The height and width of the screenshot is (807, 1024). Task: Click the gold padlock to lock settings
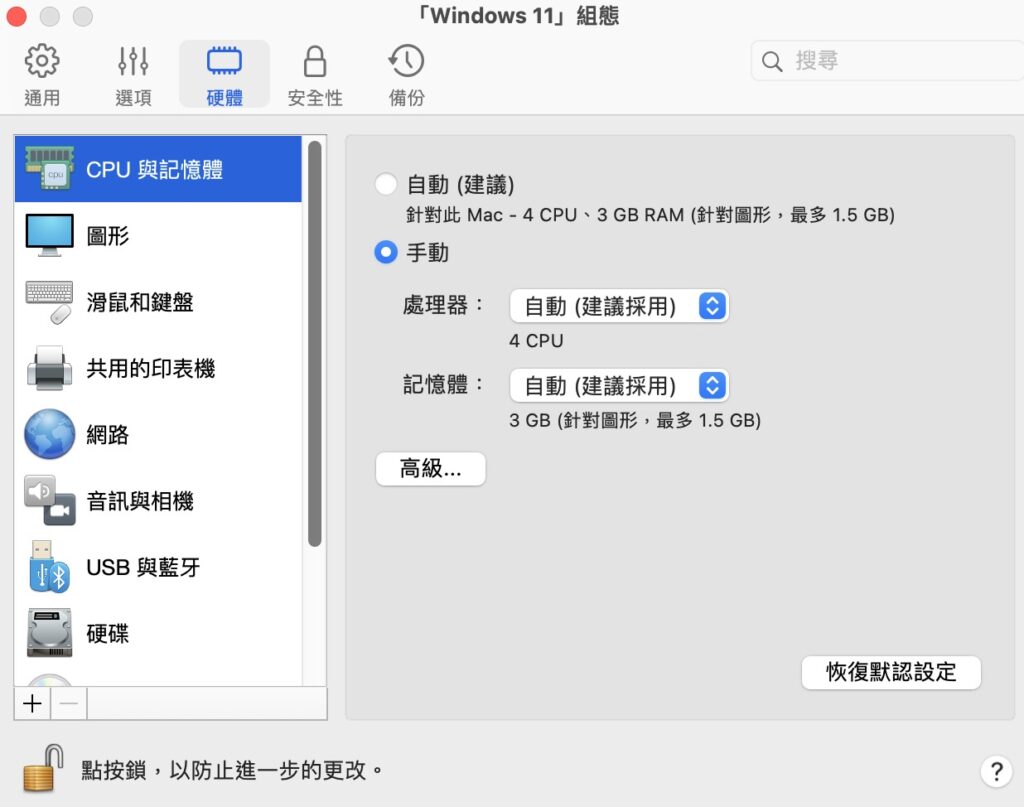click(x=43, y=768)
